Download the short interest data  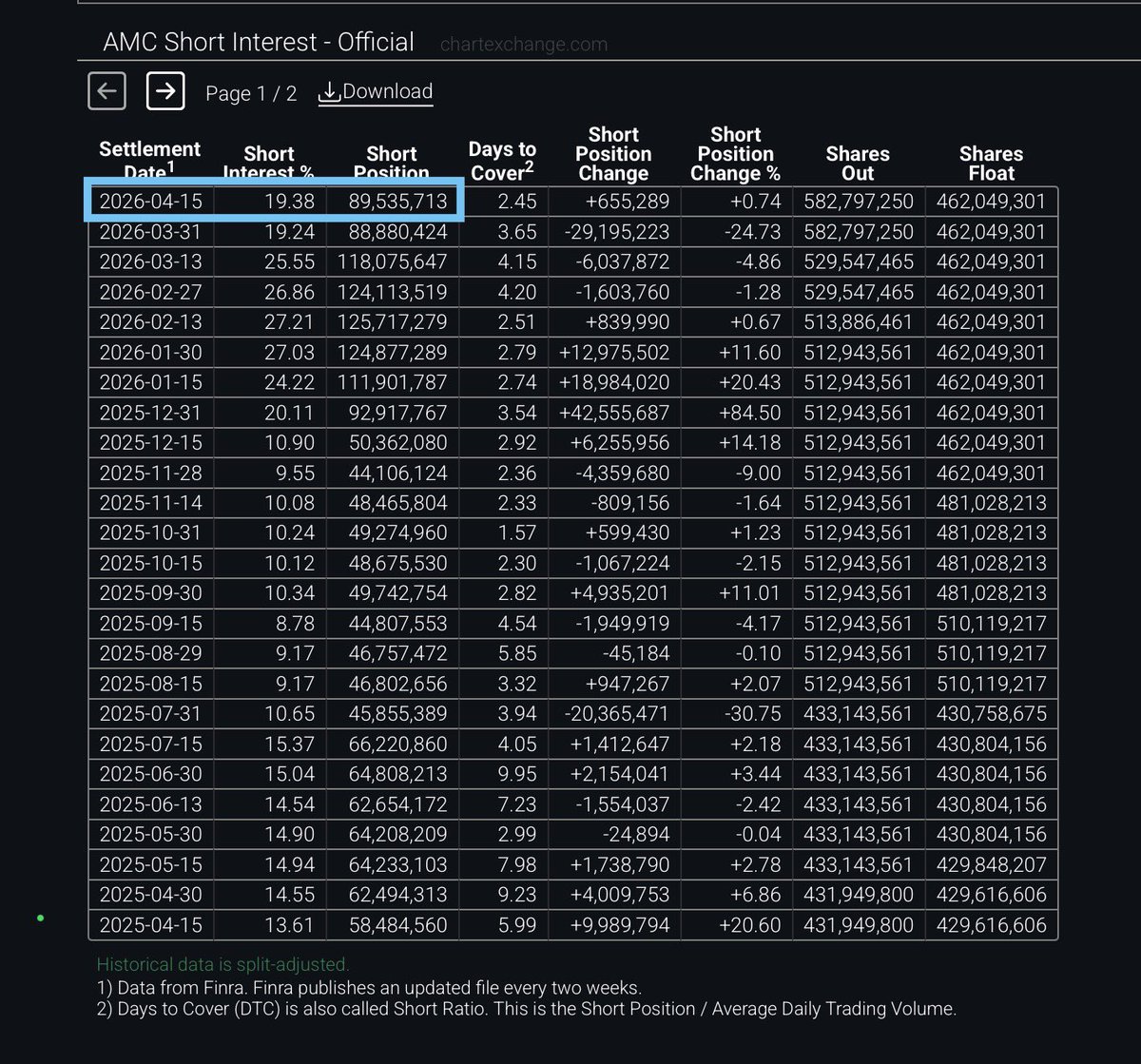click(376, 92)
